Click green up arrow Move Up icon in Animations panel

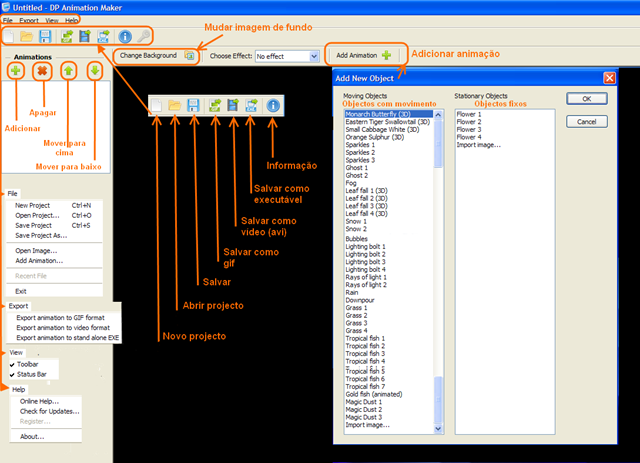point(68,71)
